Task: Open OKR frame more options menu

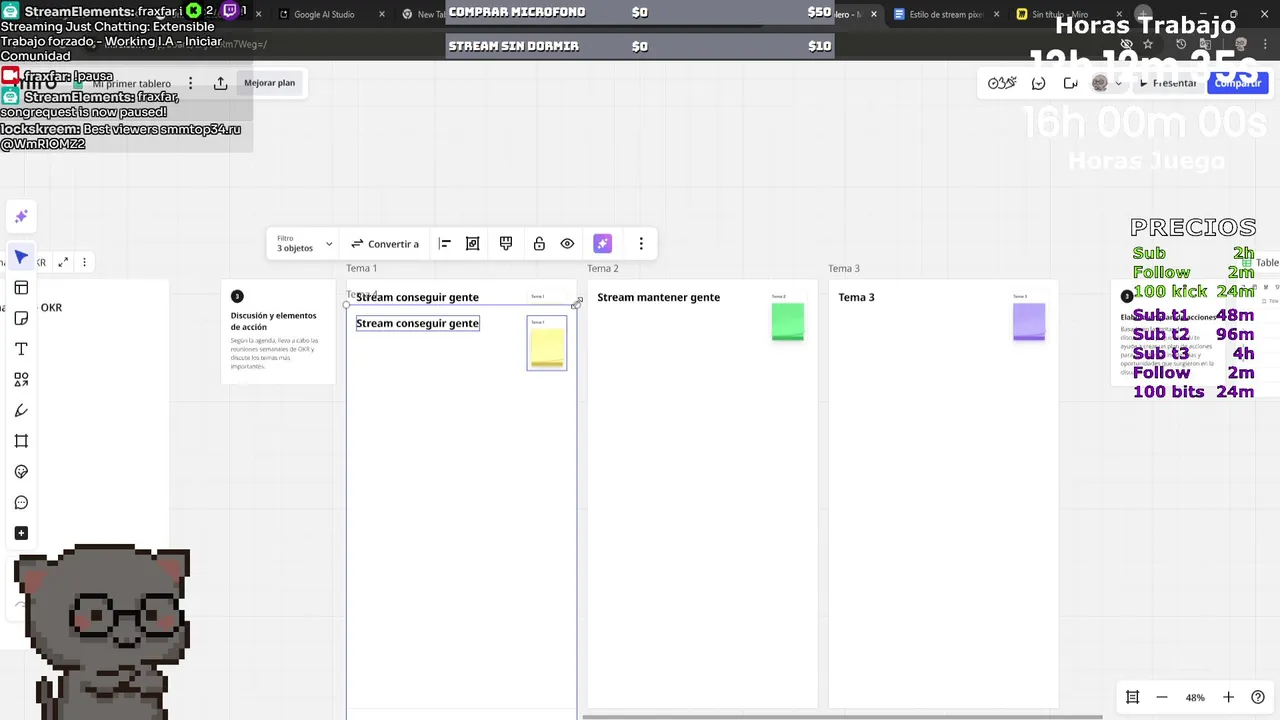Action: pyautogui.click(x=84, y=262)
